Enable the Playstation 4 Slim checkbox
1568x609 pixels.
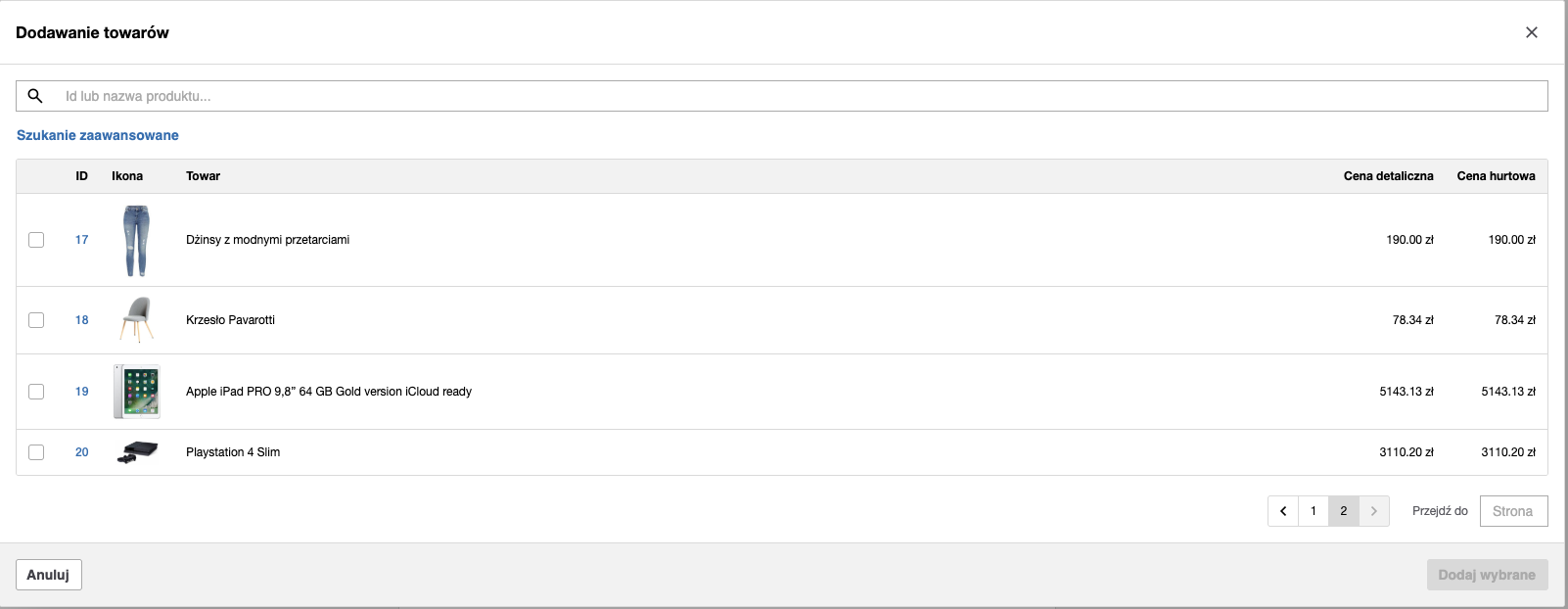tap(36, 452)
